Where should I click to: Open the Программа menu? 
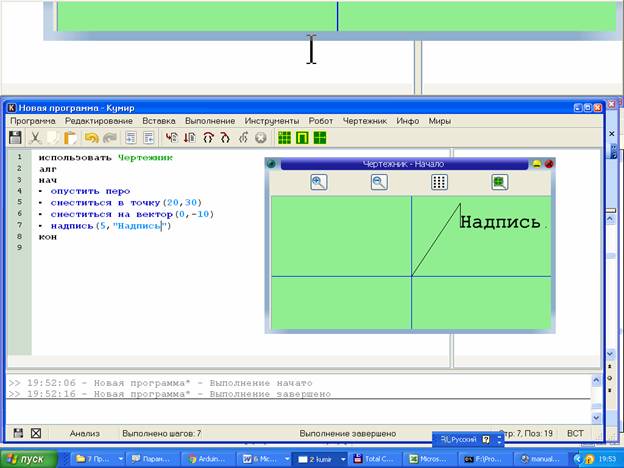point(33,121)
